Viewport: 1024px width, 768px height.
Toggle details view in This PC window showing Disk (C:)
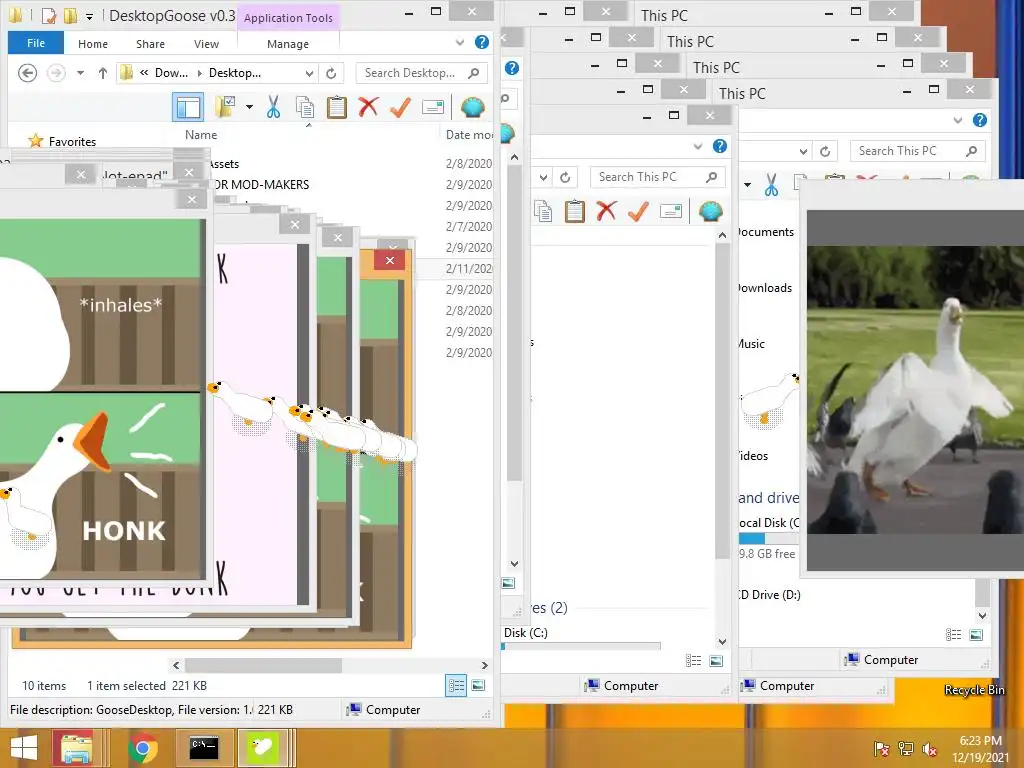693,661
